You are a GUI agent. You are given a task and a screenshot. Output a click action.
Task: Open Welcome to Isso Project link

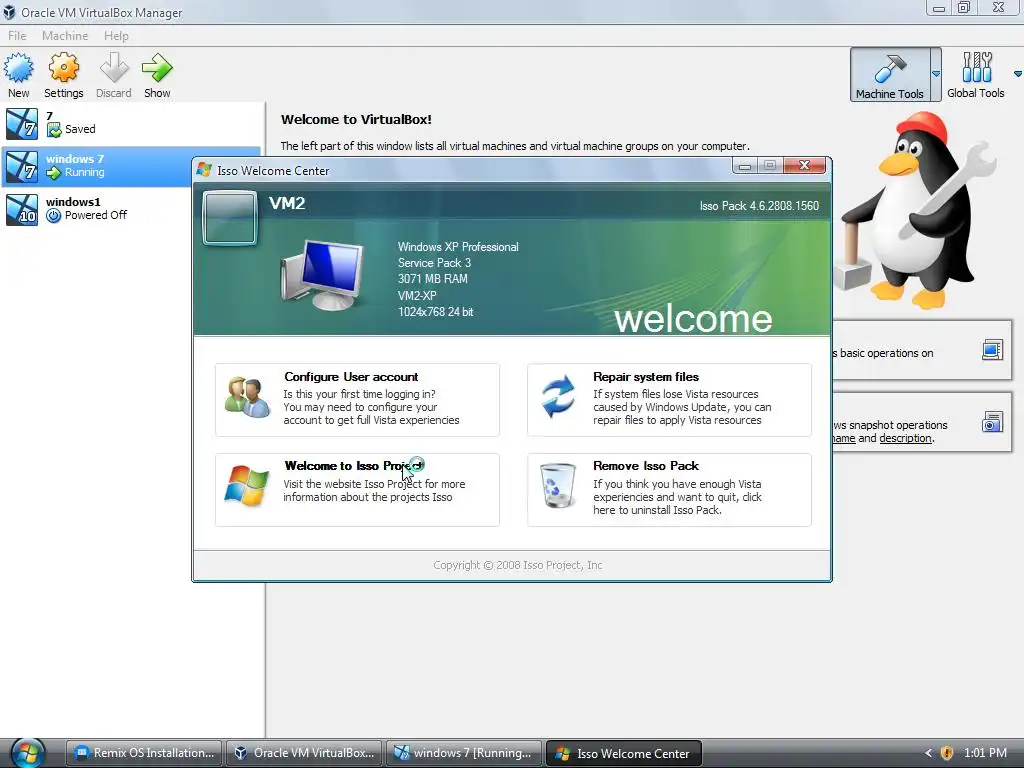point(357,490)
